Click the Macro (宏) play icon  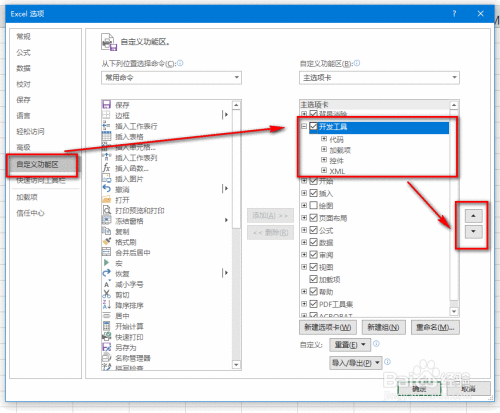(x=106, y=263)
